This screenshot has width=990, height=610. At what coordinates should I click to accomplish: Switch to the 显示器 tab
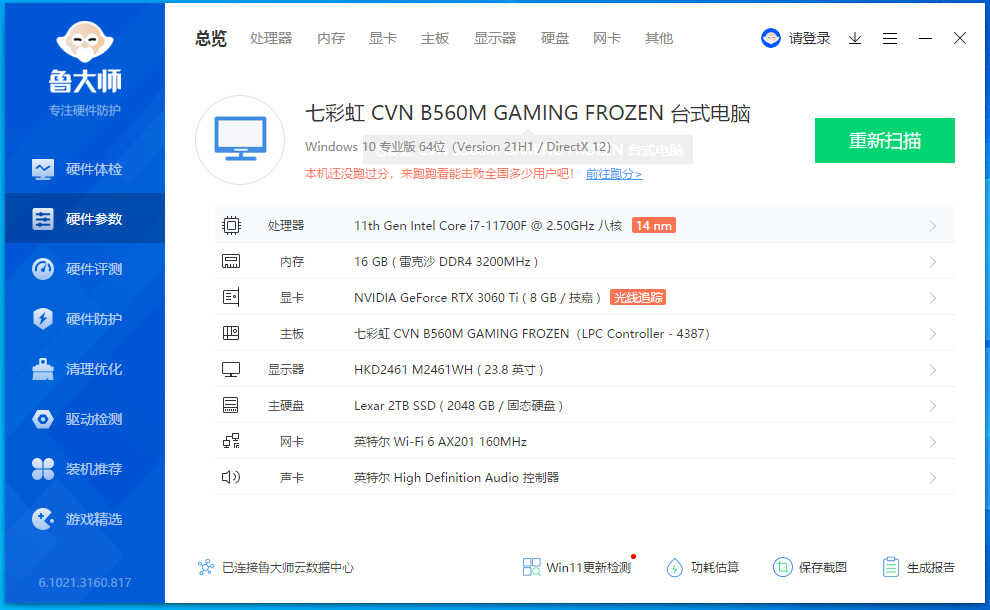[495, 39]
